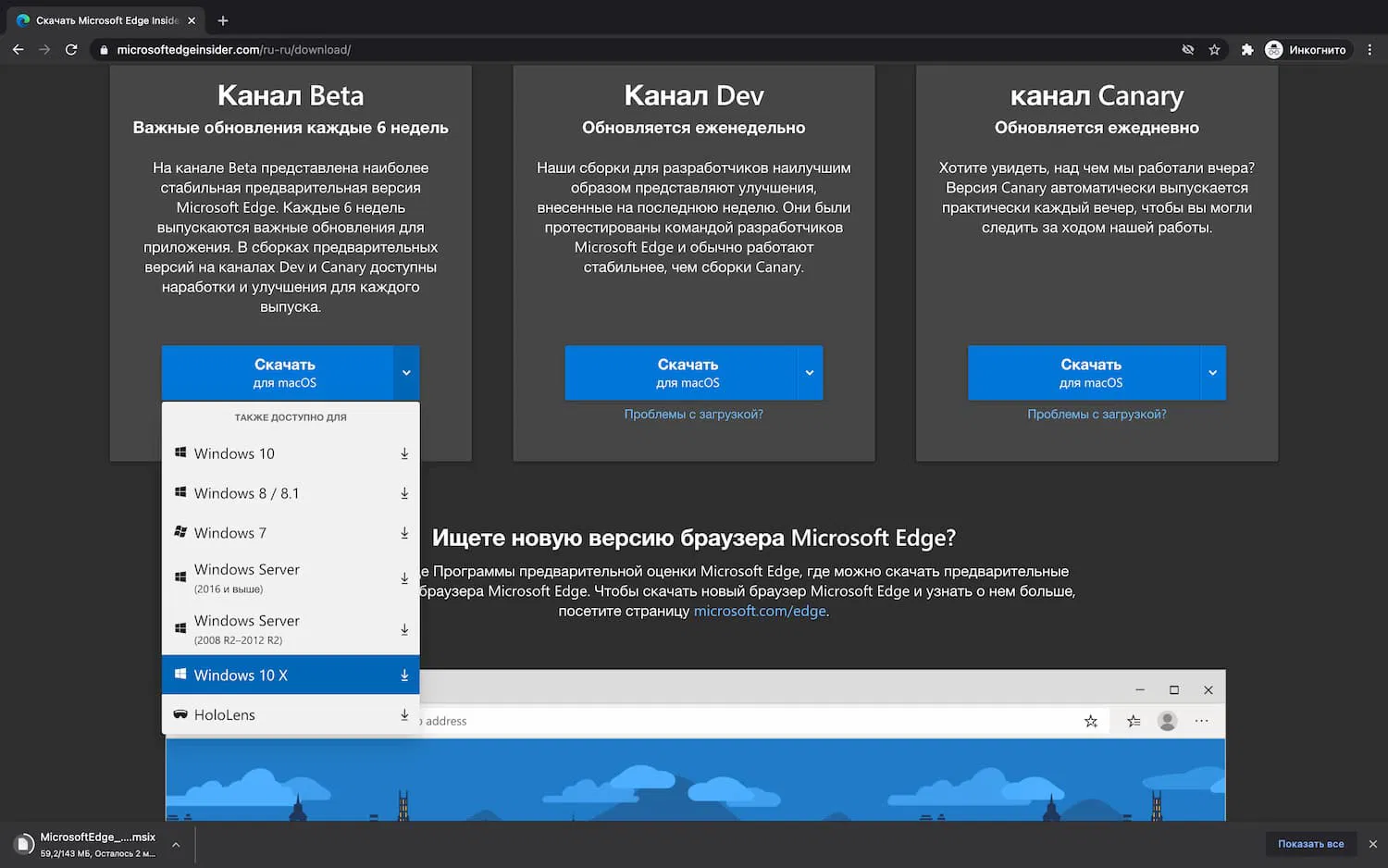Click the download icon next to HoloLens

pyautogui.click(x=404, y=714)
